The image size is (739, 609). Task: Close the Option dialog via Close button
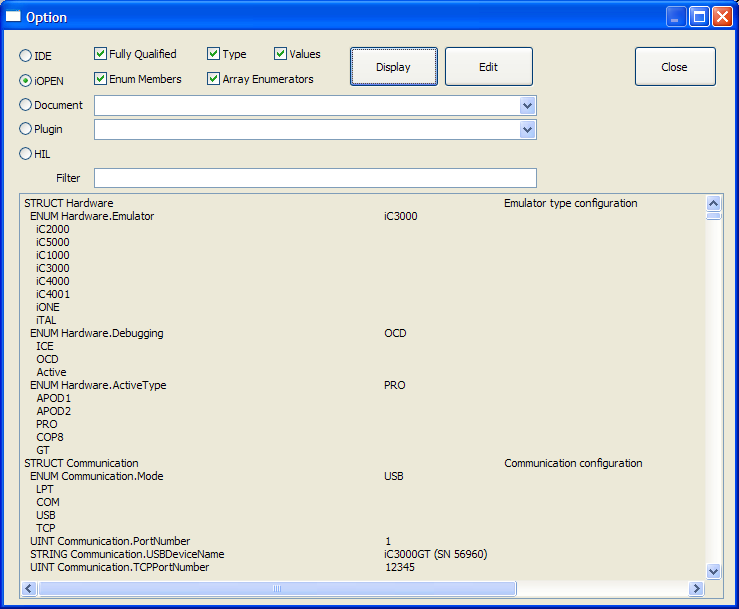675,66
